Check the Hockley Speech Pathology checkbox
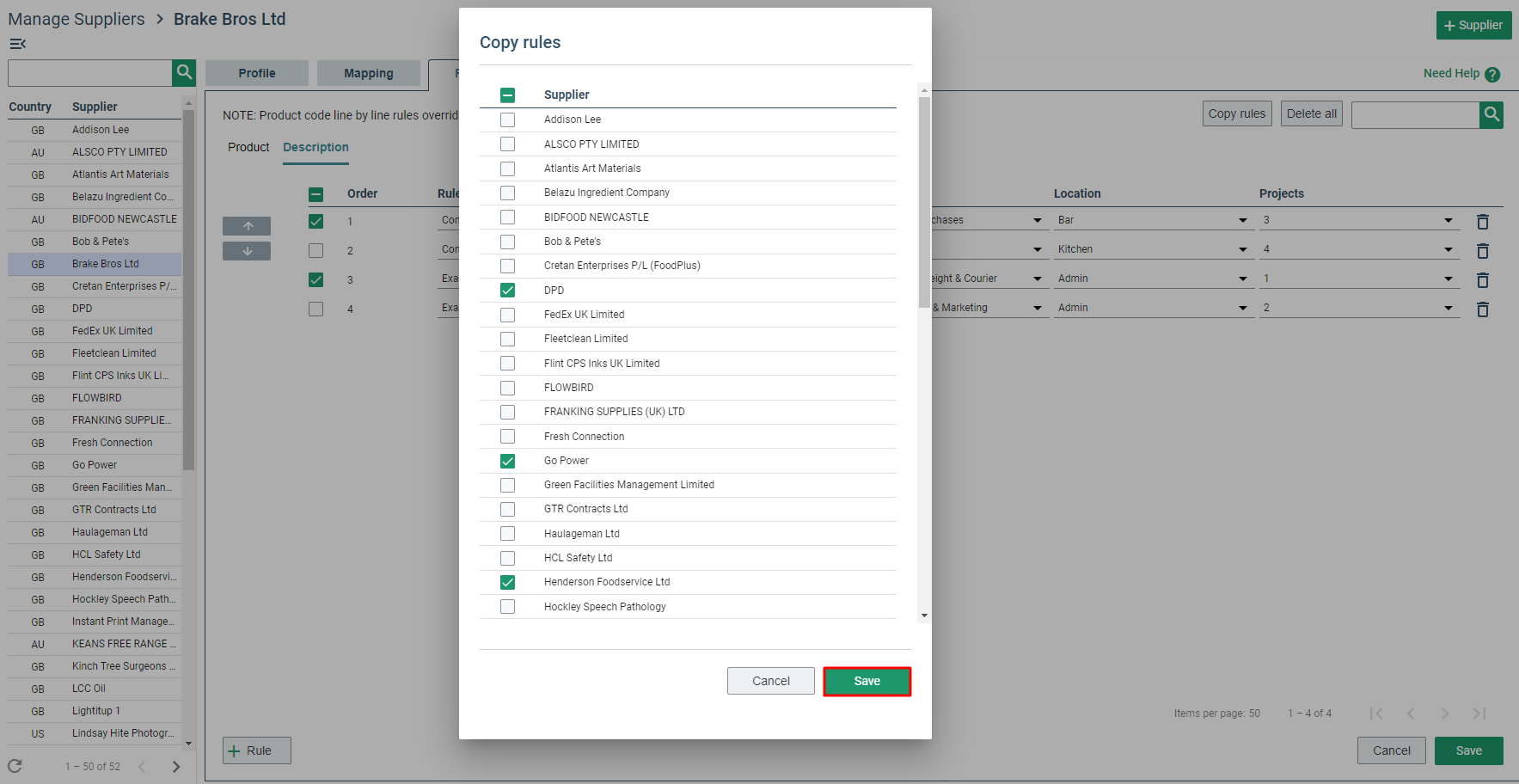The height and width of the screenshot is (784, 1519). click(x=508, y=607)
